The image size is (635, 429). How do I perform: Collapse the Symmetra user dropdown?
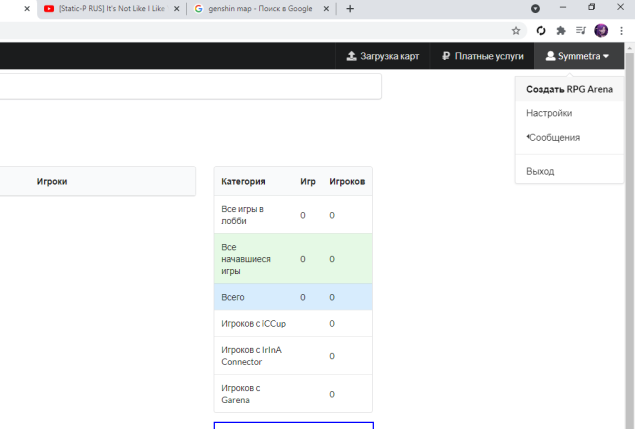click(579, 56)
